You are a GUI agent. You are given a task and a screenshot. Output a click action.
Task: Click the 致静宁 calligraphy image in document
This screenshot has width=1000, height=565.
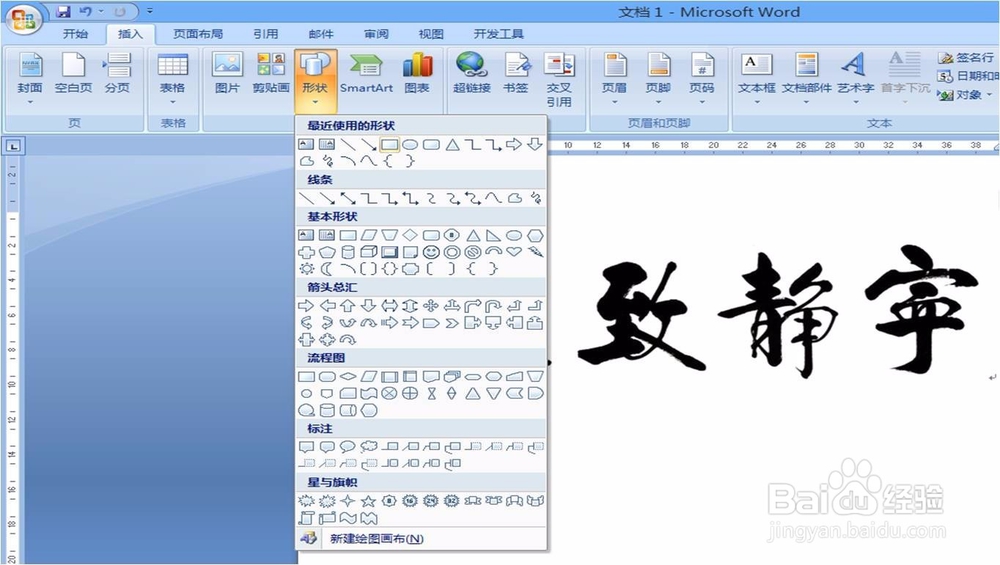click(778, 311)
